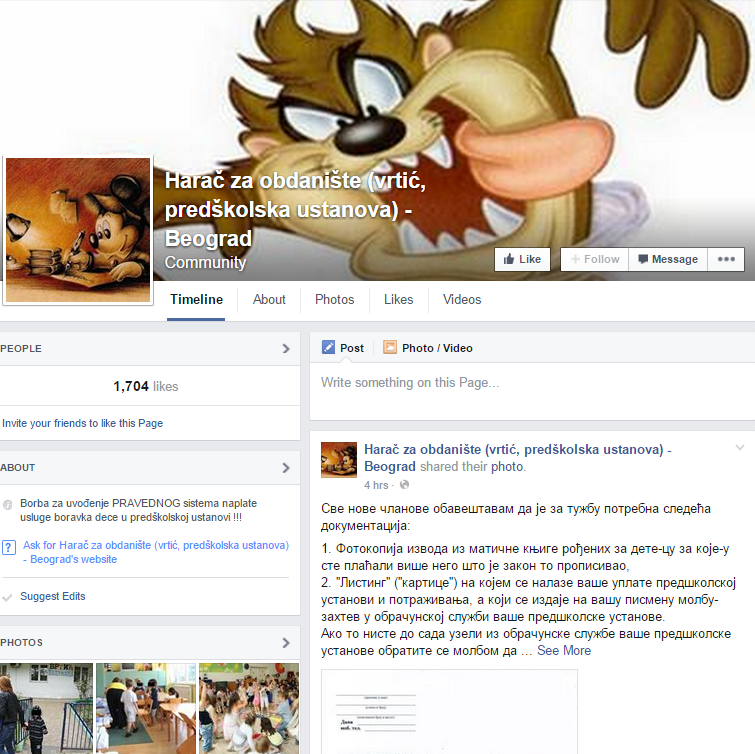Click See More to expand the post
The image size is (755, 754).
pos(564,650)
